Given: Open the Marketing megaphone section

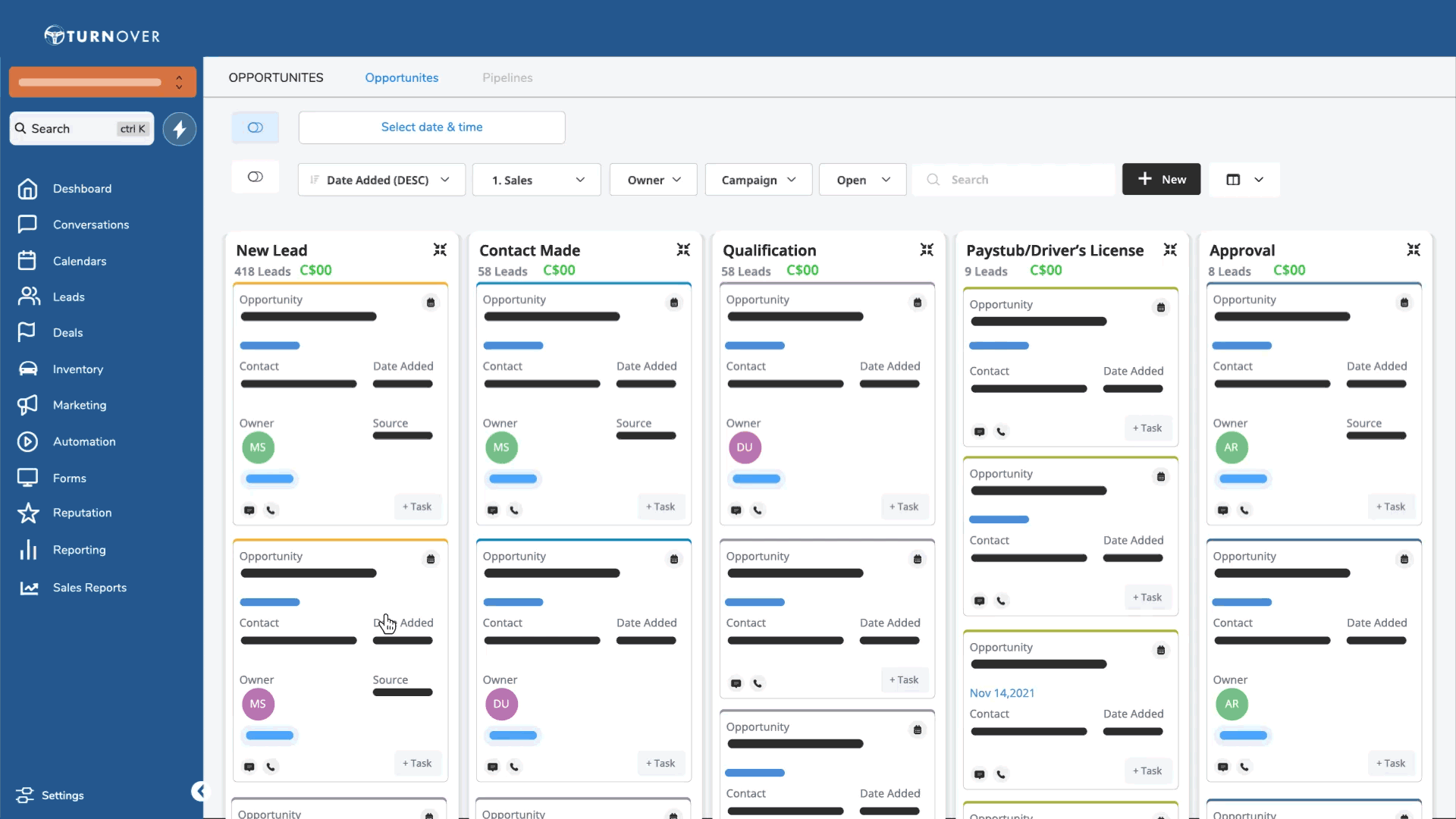Looking at the screenshot, I should pyautogui.click(x=79, y=405).
